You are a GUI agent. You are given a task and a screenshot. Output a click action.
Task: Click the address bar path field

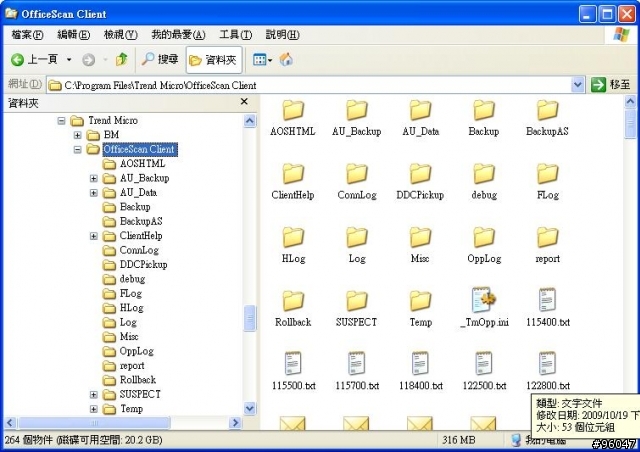[309, 85]
